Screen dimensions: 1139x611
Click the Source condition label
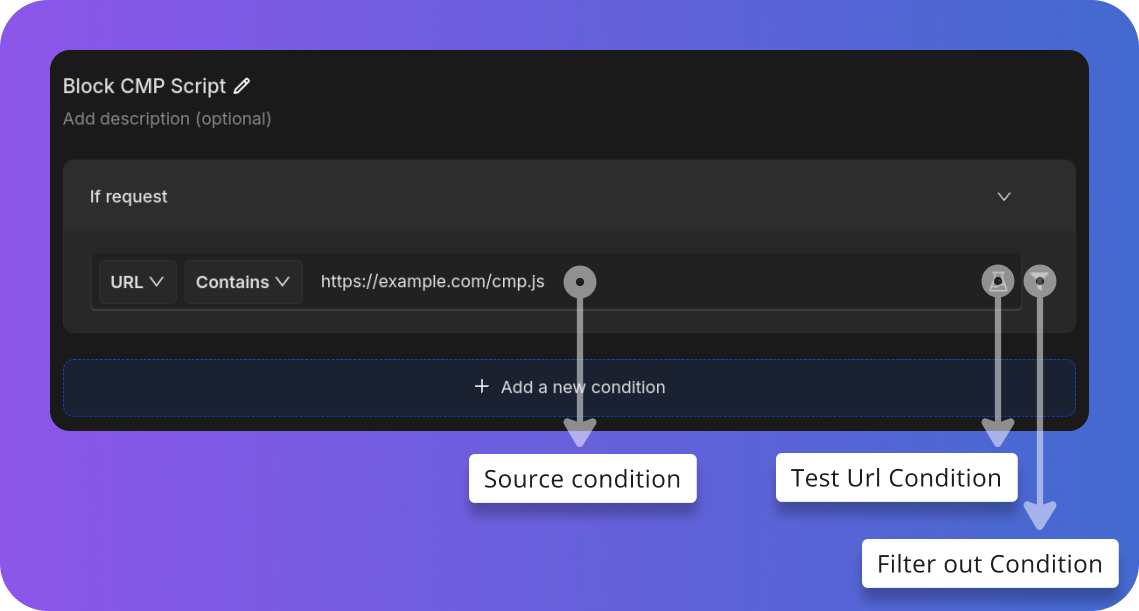582,479
